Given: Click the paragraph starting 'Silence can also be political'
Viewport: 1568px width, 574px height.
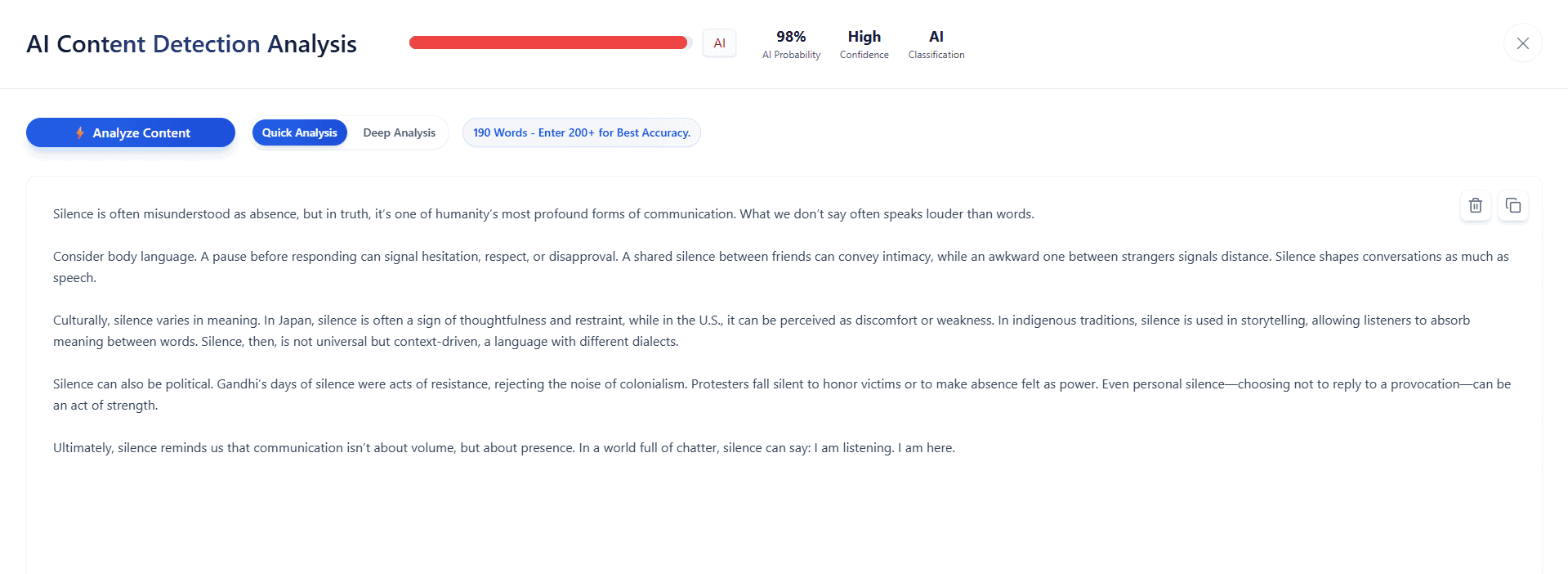Looking at the screenshot, I should 782,395.
